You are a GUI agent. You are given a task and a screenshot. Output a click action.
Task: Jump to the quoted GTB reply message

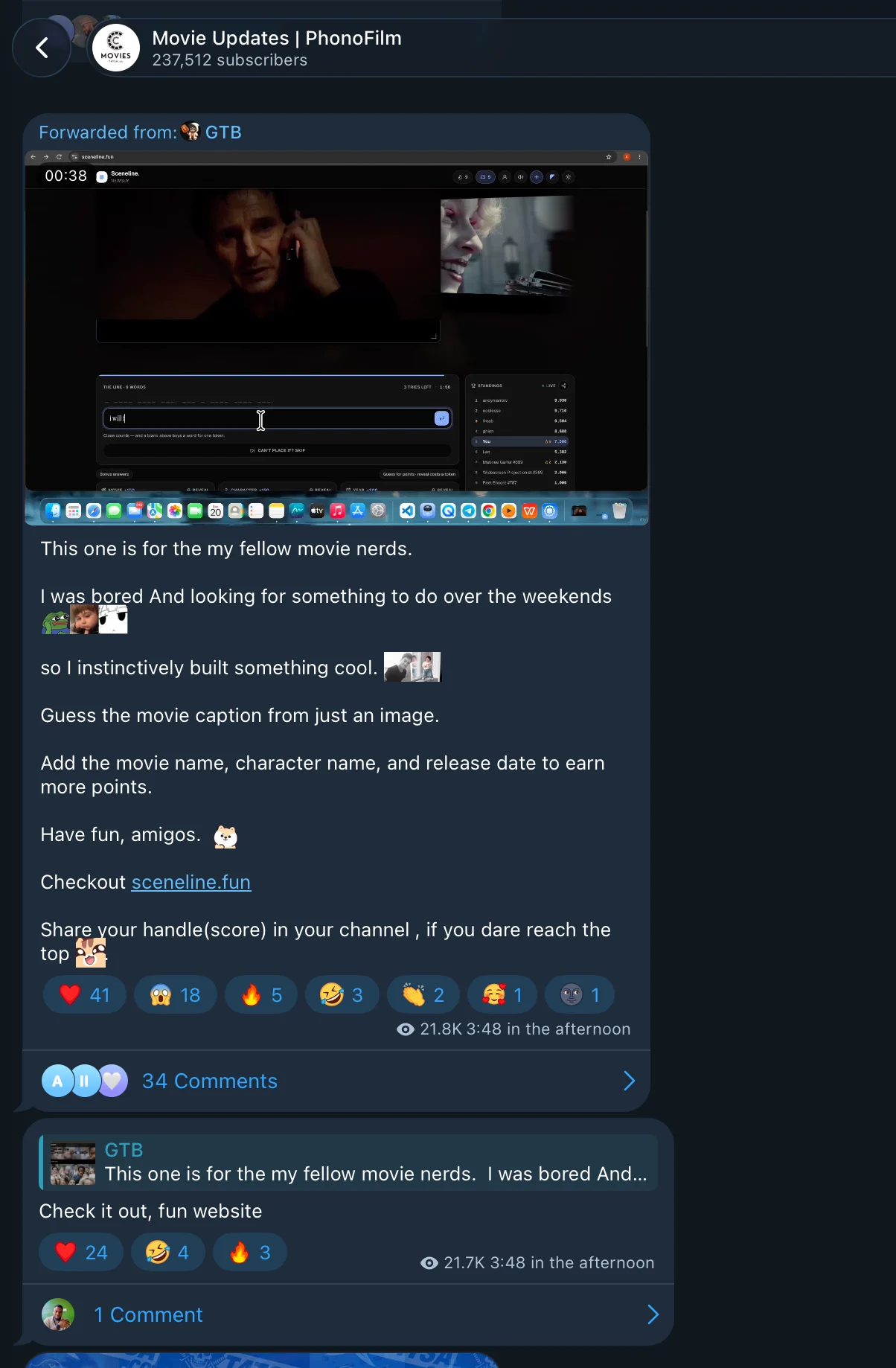coord(348,1163)
